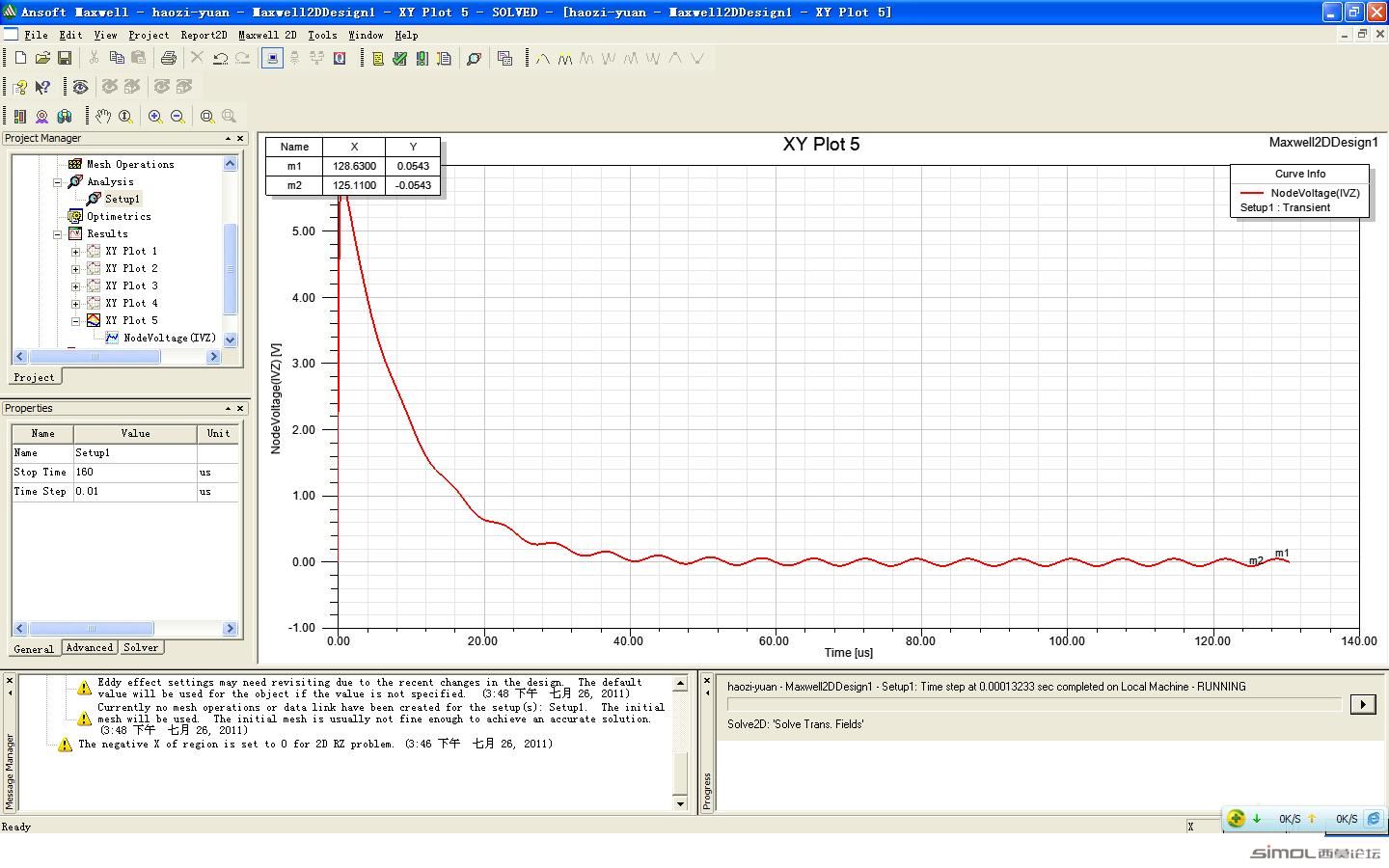
Task: Click the Optimetrics tree icon
Action: click(75, 216)
